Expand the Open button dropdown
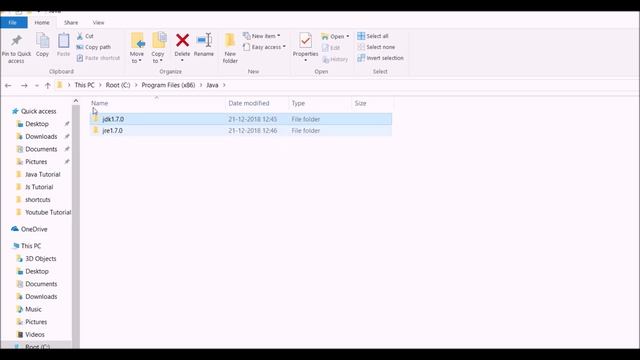The width and height of the screenshot is (640, 360). (348, 36)
